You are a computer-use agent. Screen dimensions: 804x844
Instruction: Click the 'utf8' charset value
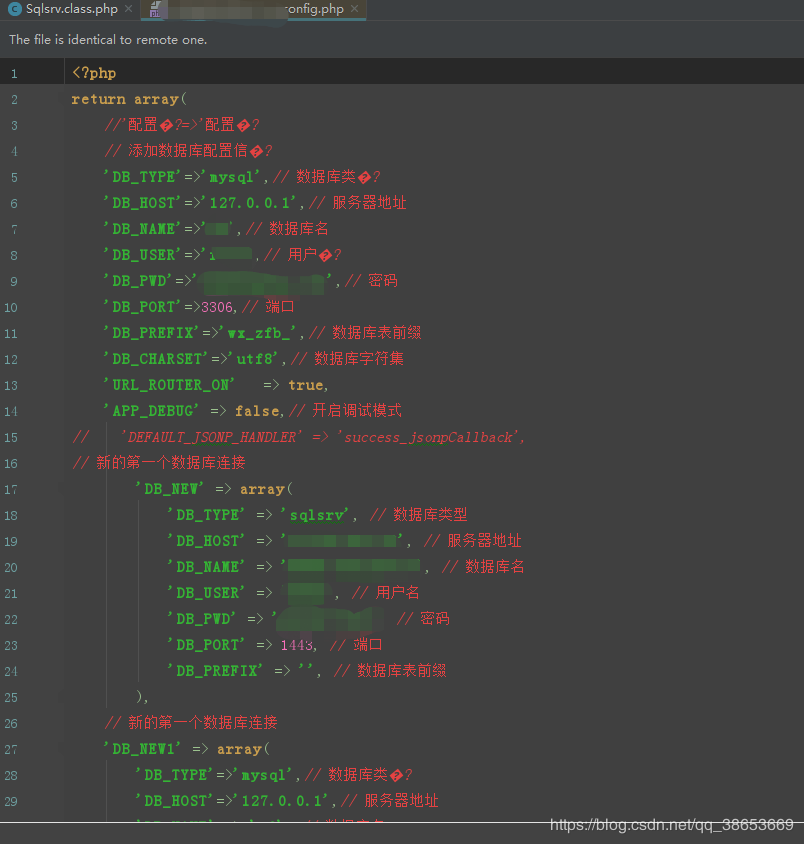(x=253, y=358)
